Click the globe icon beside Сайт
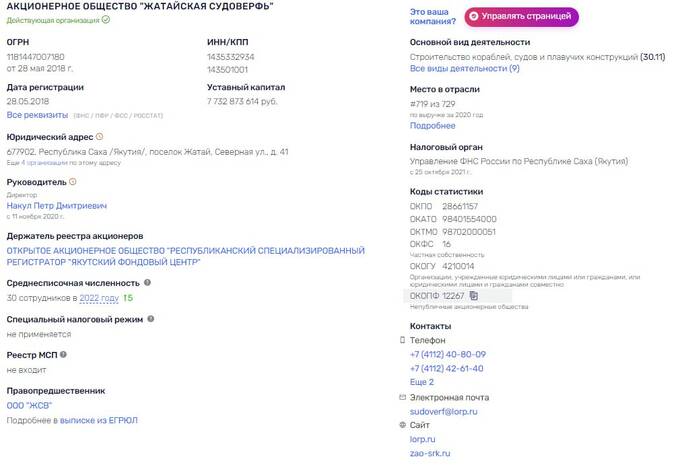The image size is (680, 465). coord(402,425)
